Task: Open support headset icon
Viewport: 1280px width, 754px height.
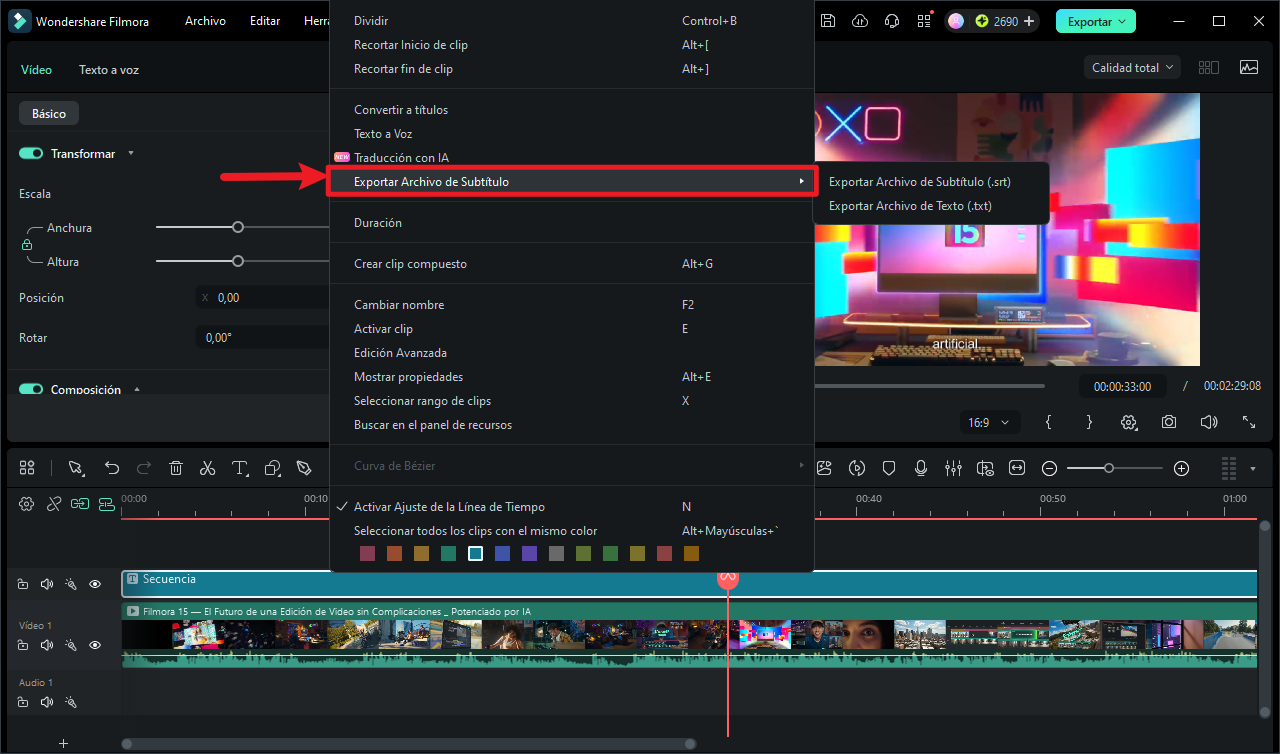Action: [893, 21]
